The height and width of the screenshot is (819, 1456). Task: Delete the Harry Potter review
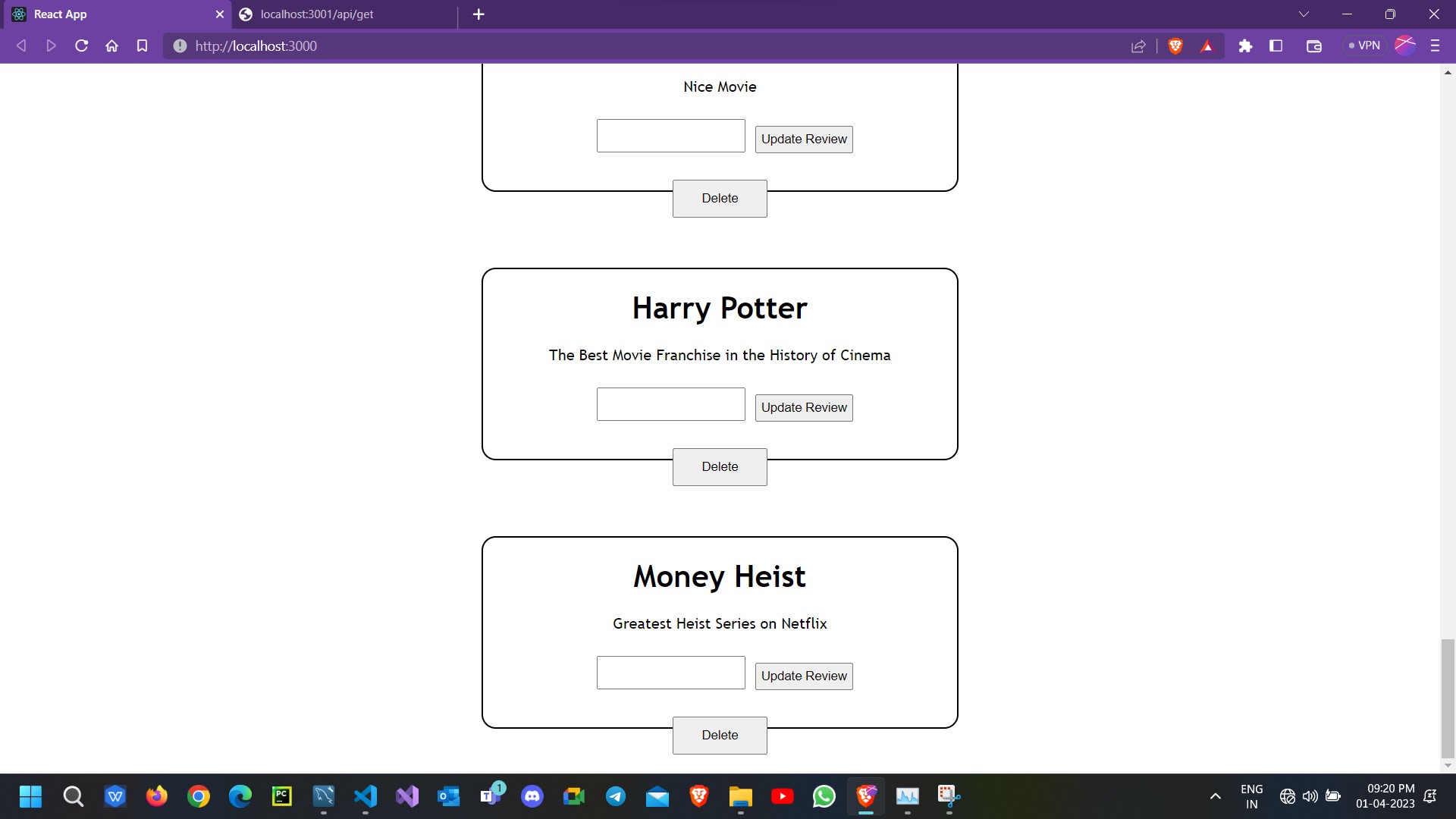720,466
